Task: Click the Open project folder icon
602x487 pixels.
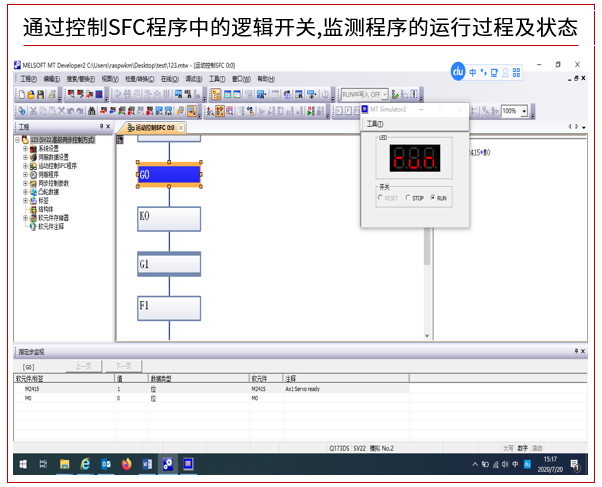Action: [x=31, y=94]
